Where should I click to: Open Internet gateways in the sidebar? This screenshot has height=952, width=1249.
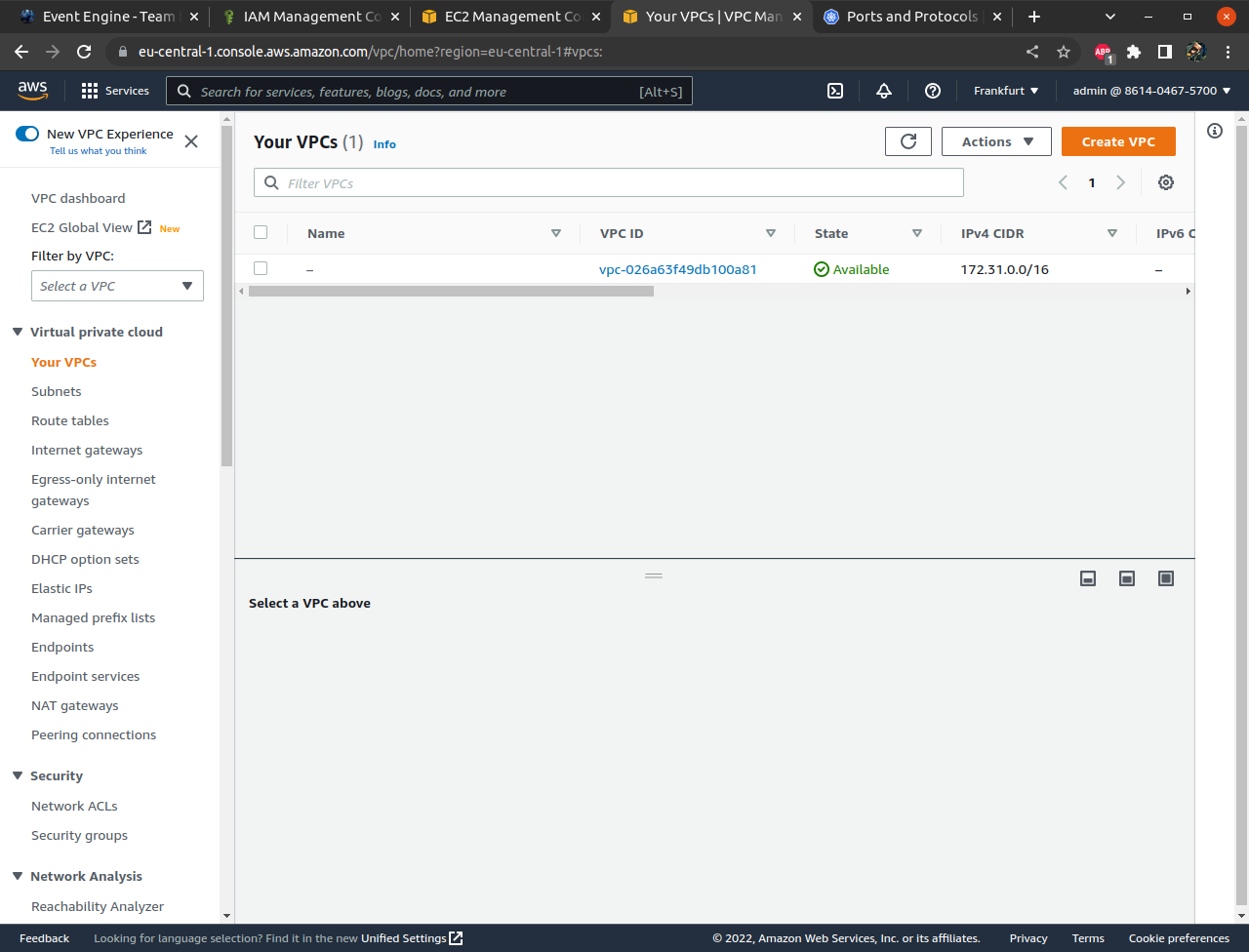tap(87, 450)
